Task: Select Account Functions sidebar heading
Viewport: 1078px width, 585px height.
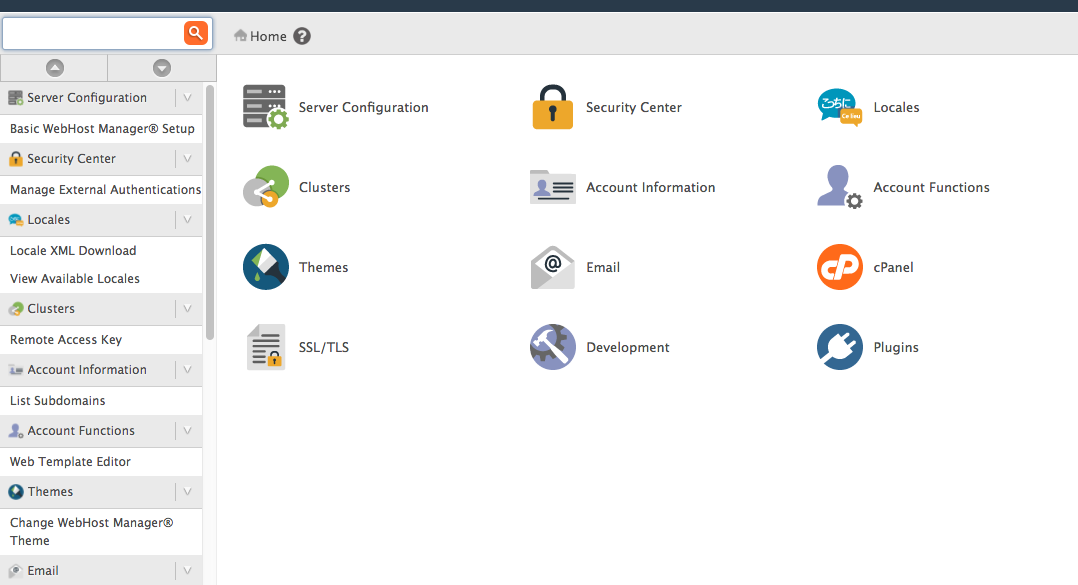Action: point(81,431)
